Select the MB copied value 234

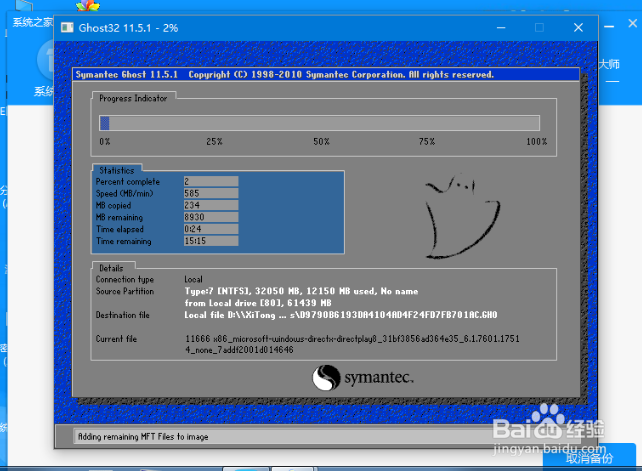tap(211, 205)
